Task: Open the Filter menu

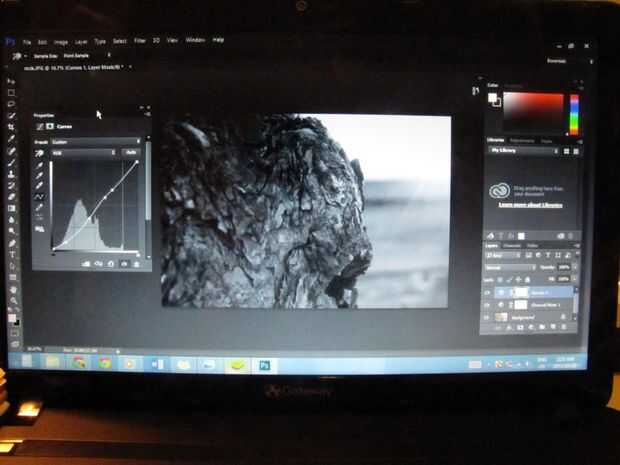Action: tap(140, 40)
